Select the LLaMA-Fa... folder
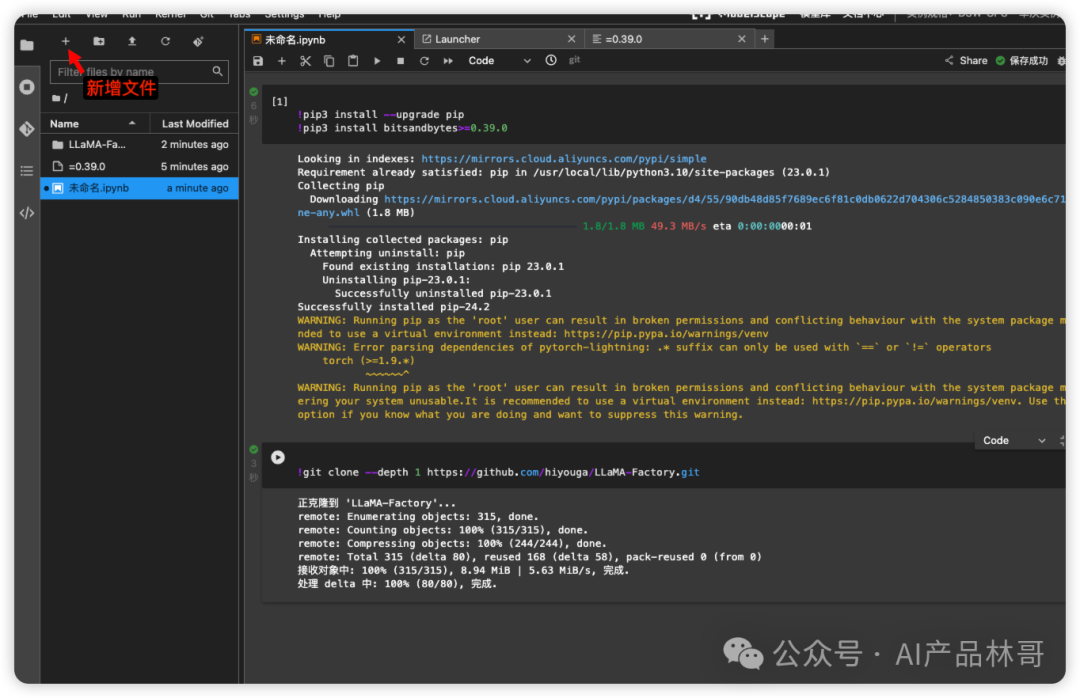Viewport: 1080px width, 698px height. tap(140, 145)
